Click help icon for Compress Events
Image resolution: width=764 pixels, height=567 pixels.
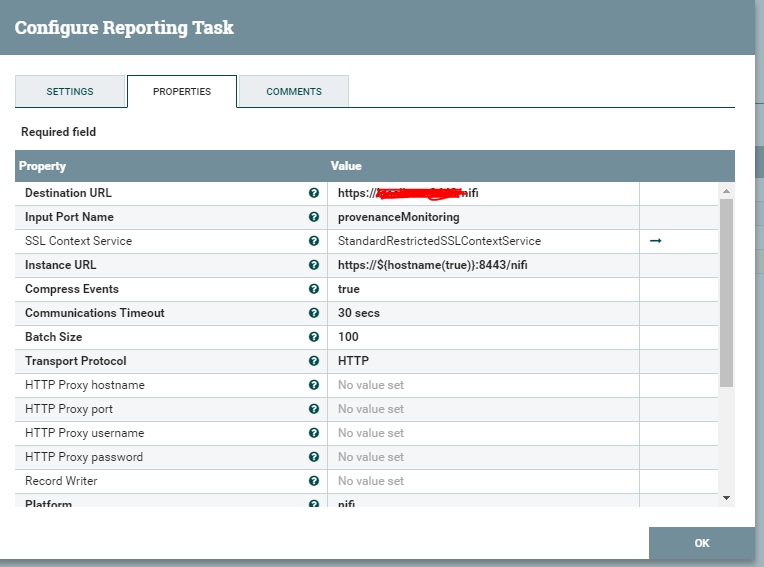314,289
